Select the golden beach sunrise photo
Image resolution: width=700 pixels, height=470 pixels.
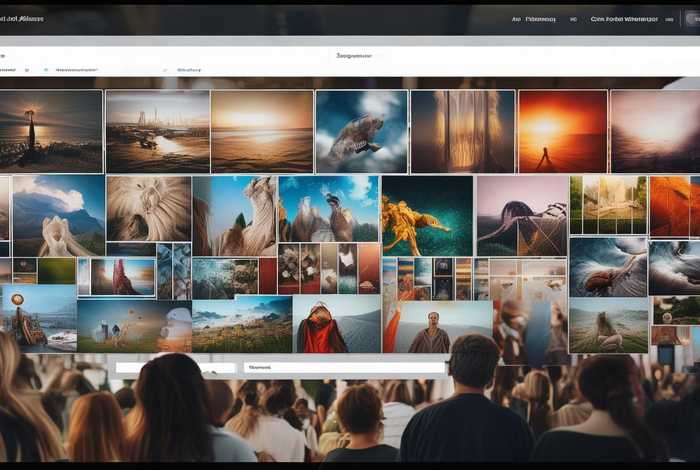(262, 131)
